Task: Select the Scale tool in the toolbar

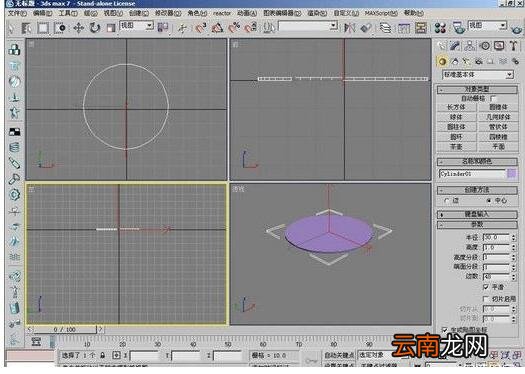Action: point(111,28)
